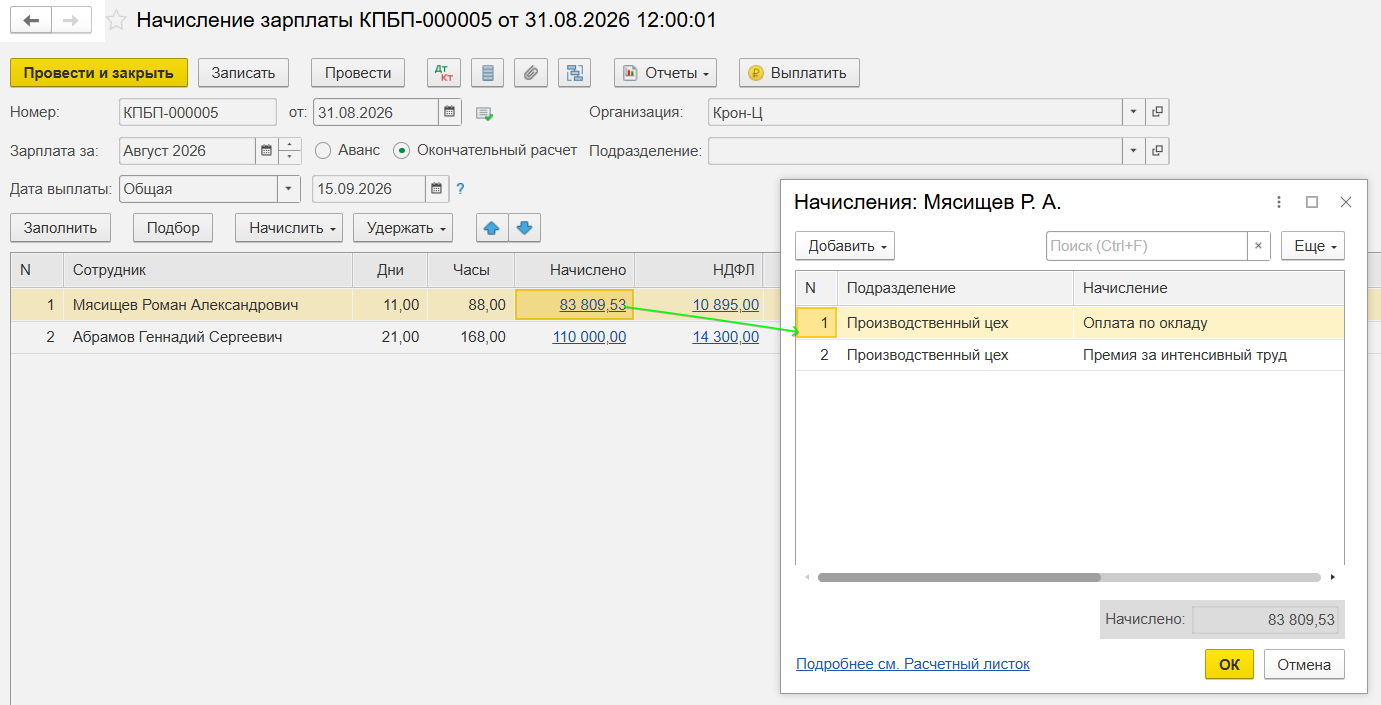Open the Подразделение card icon in main form
The width and height of the screenshot is (1381, 705).
tap(1158, 151)
